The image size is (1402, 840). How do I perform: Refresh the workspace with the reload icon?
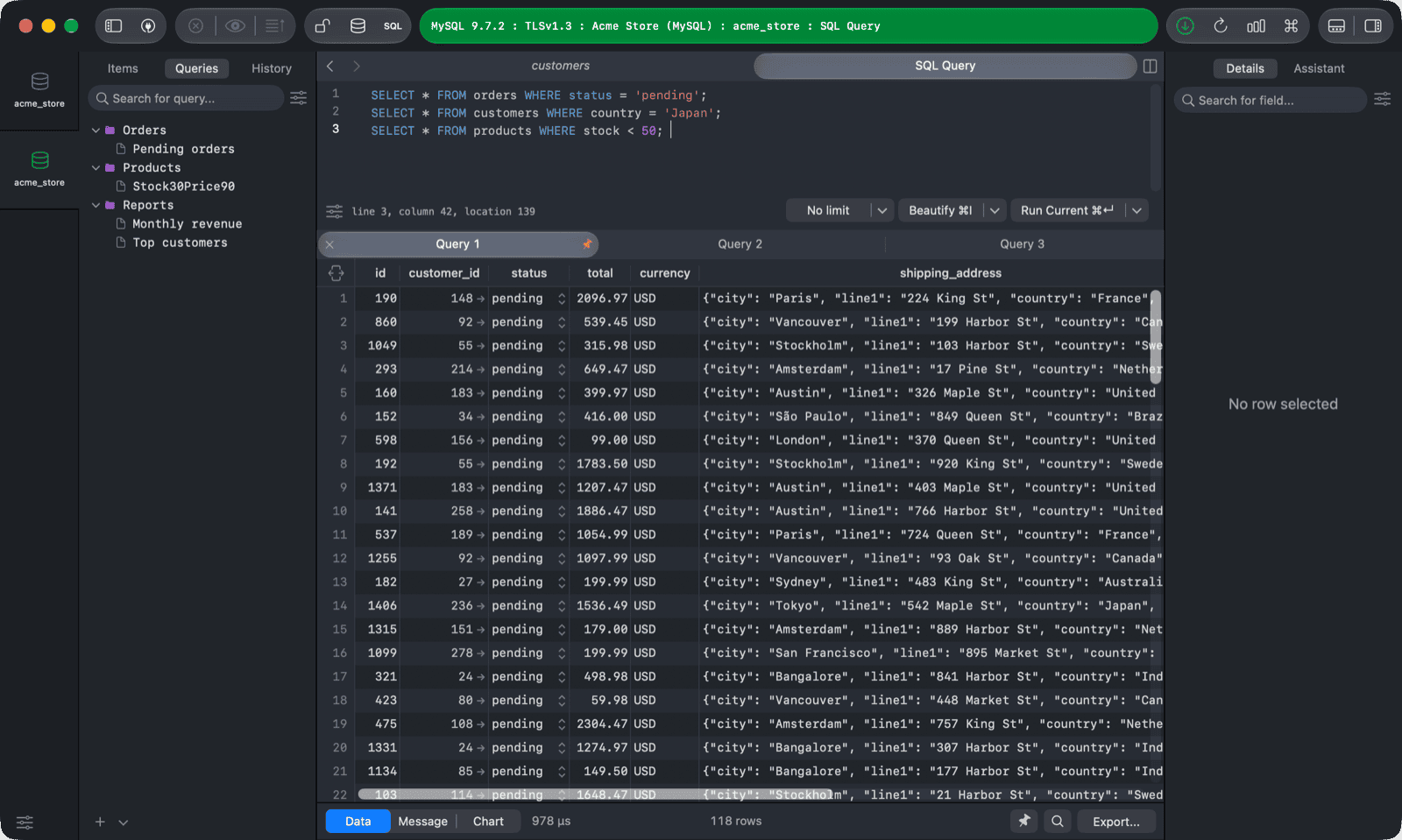1221,26
